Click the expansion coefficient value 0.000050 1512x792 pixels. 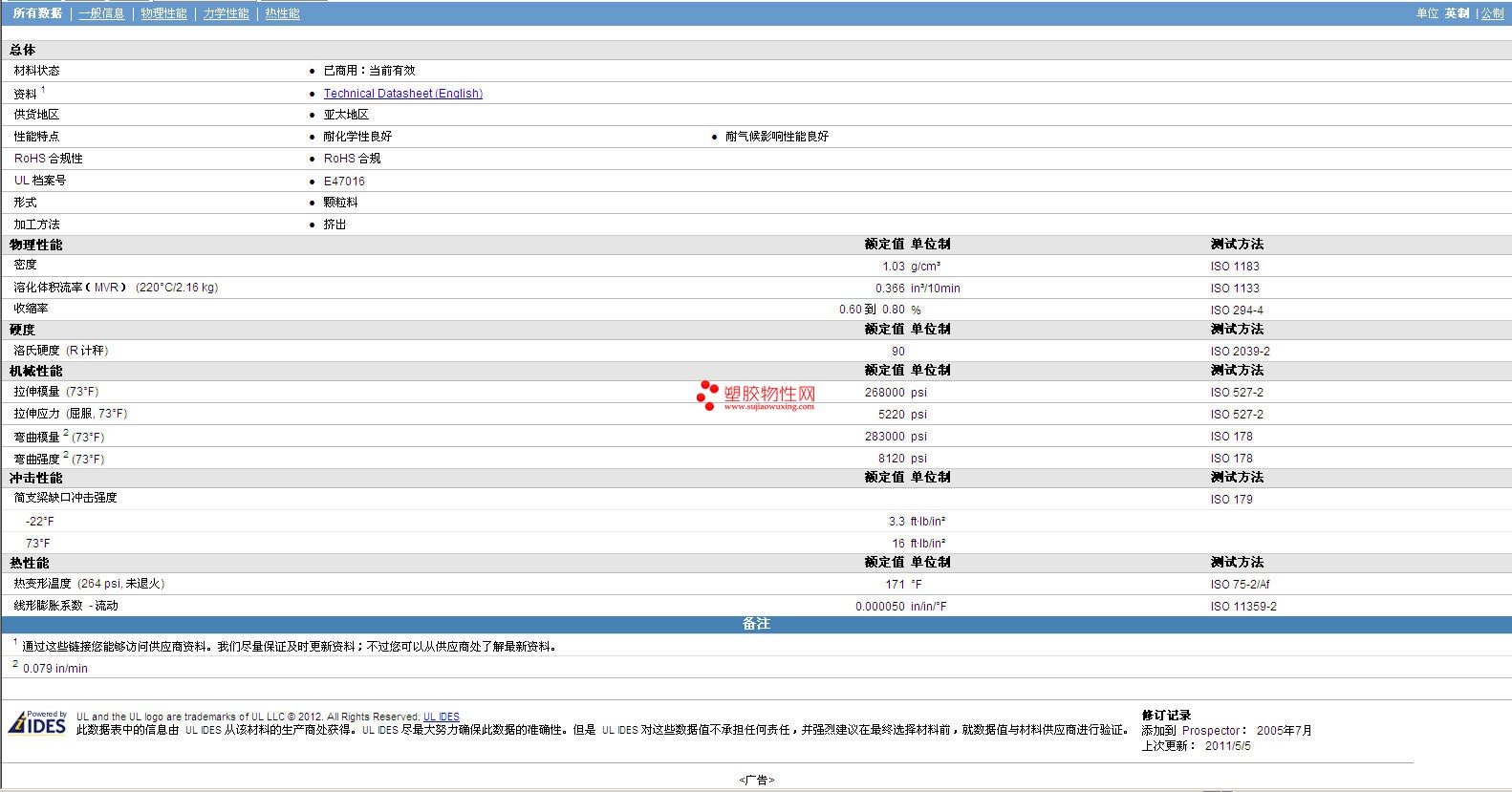tap(880, 607)
